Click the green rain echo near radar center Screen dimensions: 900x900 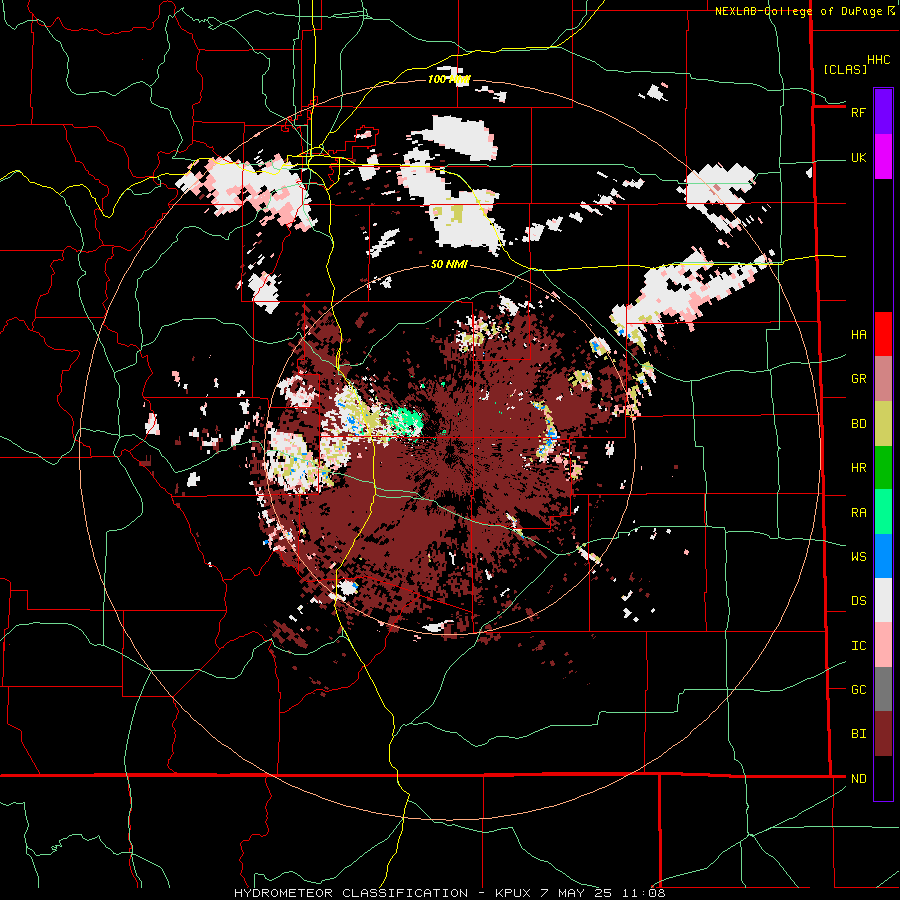(x=405, y=421)
